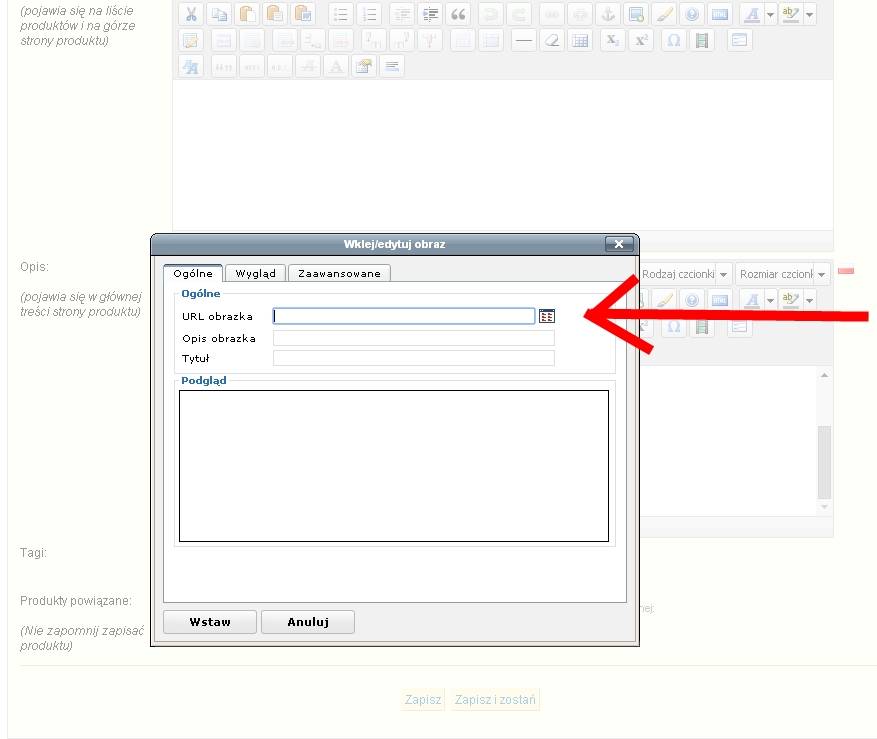Click the Zapisz link
Image resolution: width=877 pixels, height=739 pixels.
point(423,700)
